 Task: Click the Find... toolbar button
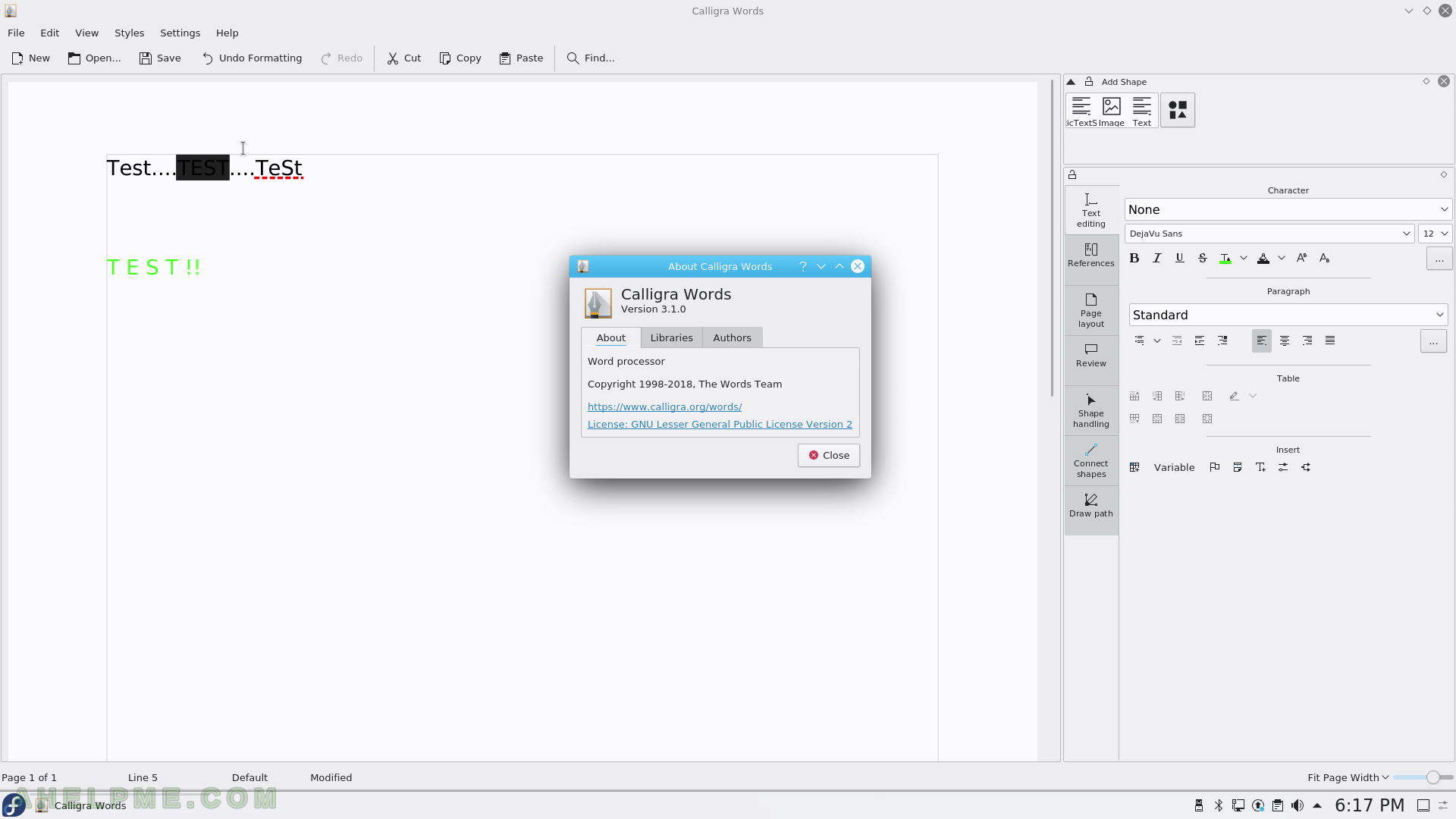pos(591,58)
